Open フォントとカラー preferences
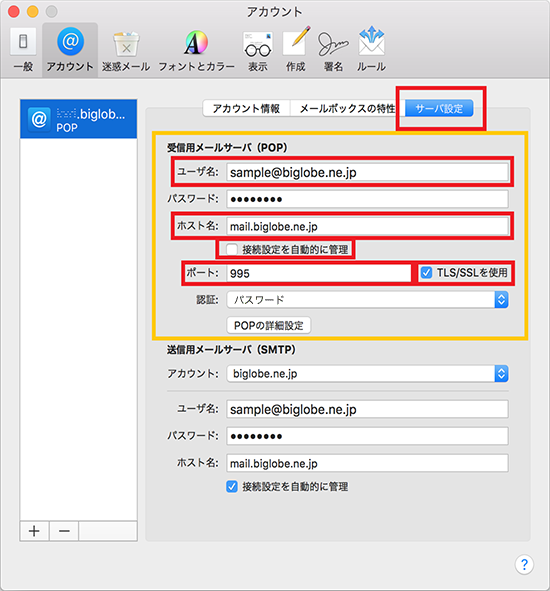The width and height of the screenshot is (550, 591). (196, 50)
